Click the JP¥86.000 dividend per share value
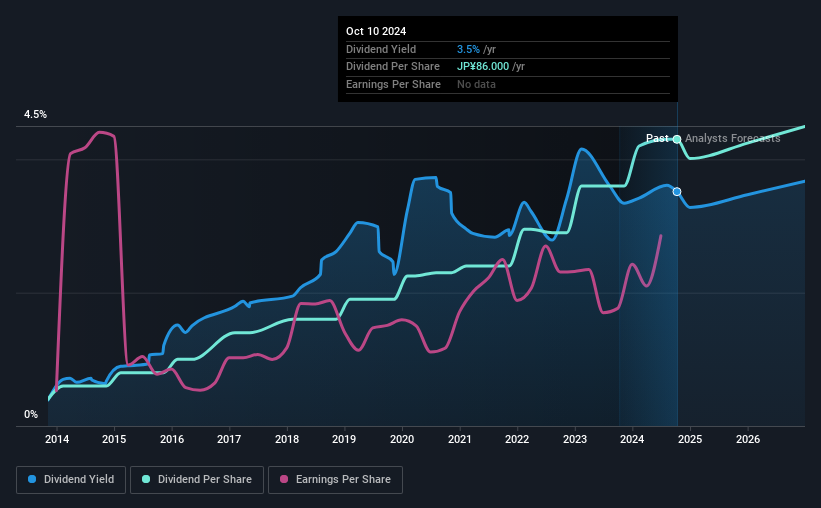 tap(483, 67)
